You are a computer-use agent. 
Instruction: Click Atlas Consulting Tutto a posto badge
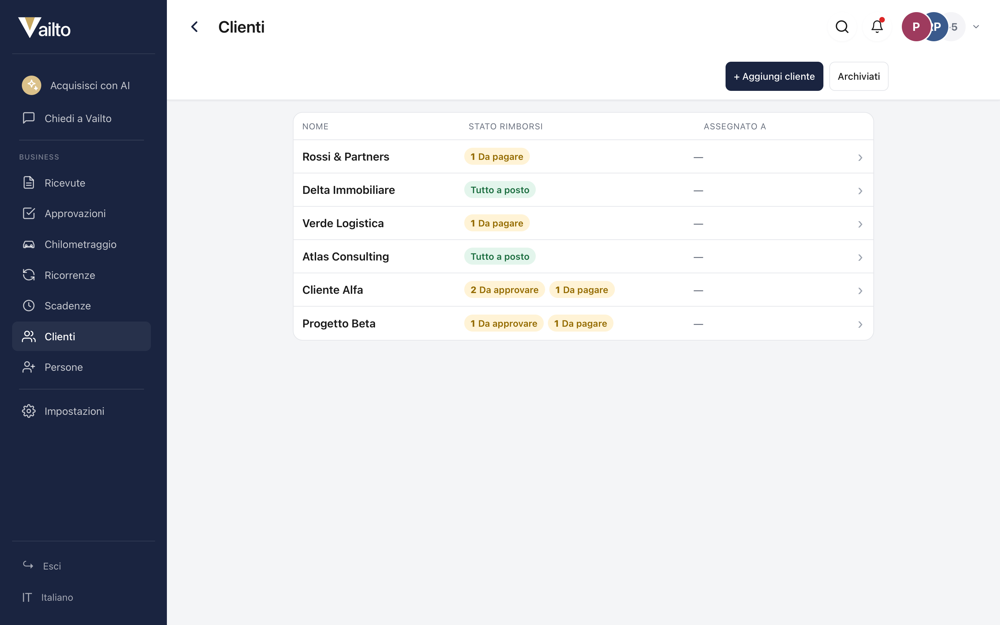coord(500,256)
